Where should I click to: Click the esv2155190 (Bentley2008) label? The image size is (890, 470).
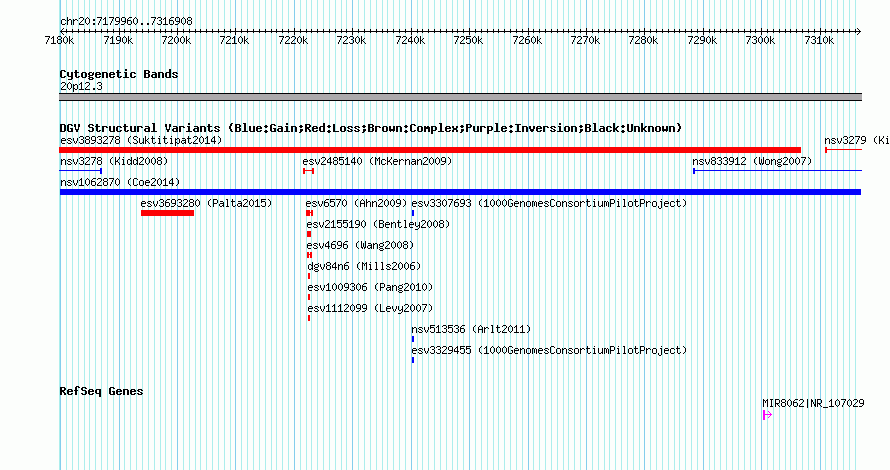pyautogui.click(x=378, y=224)
